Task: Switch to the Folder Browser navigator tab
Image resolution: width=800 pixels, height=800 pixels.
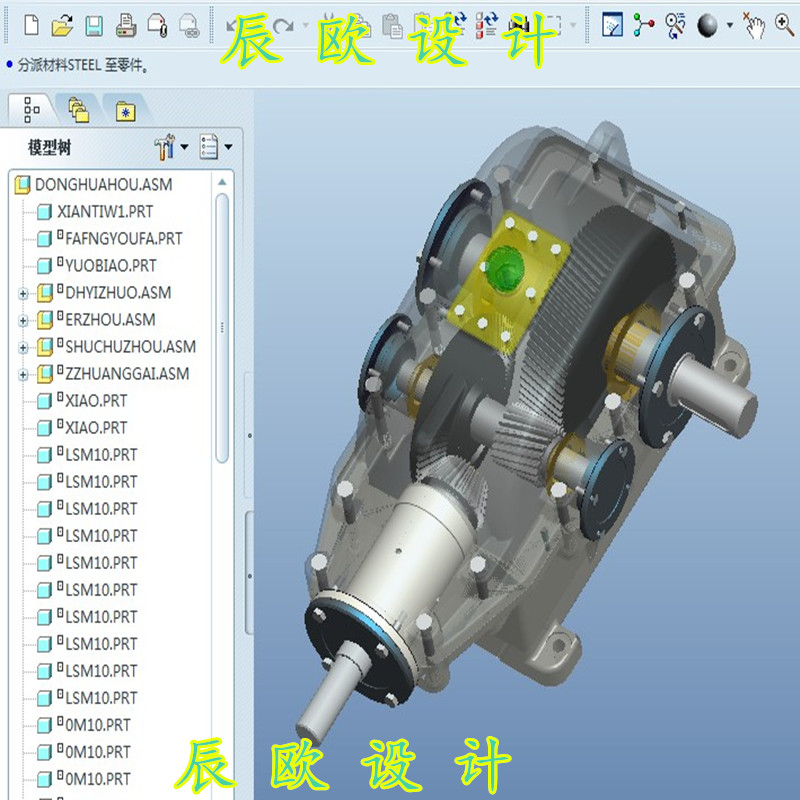Action: point(79,109)
